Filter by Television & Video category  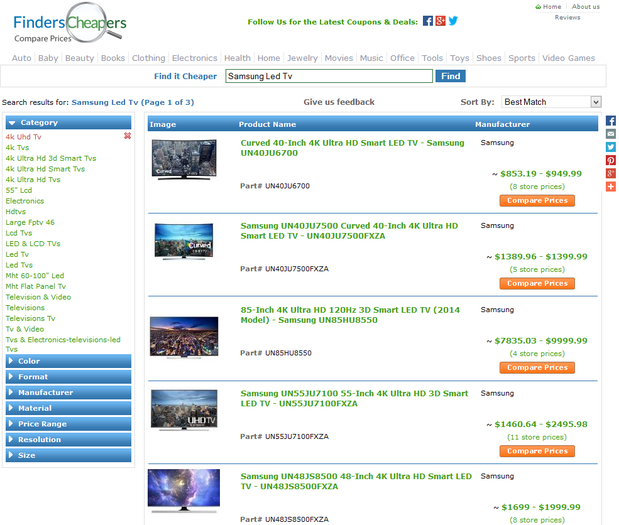(x=38, y=297)
